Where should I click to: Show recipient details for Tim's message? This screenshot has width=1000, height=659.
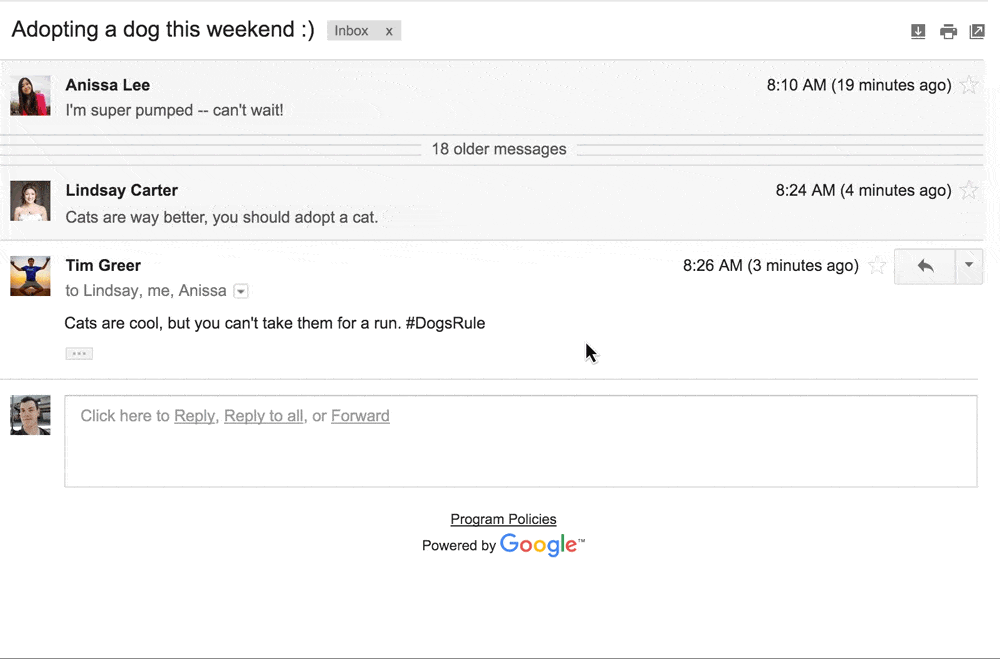(x=240, y=291)
